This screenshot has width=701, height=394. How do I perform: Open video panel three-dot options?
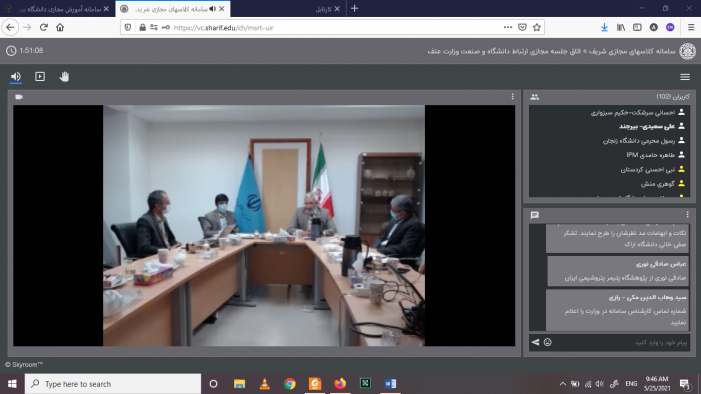tap(512, 97)
